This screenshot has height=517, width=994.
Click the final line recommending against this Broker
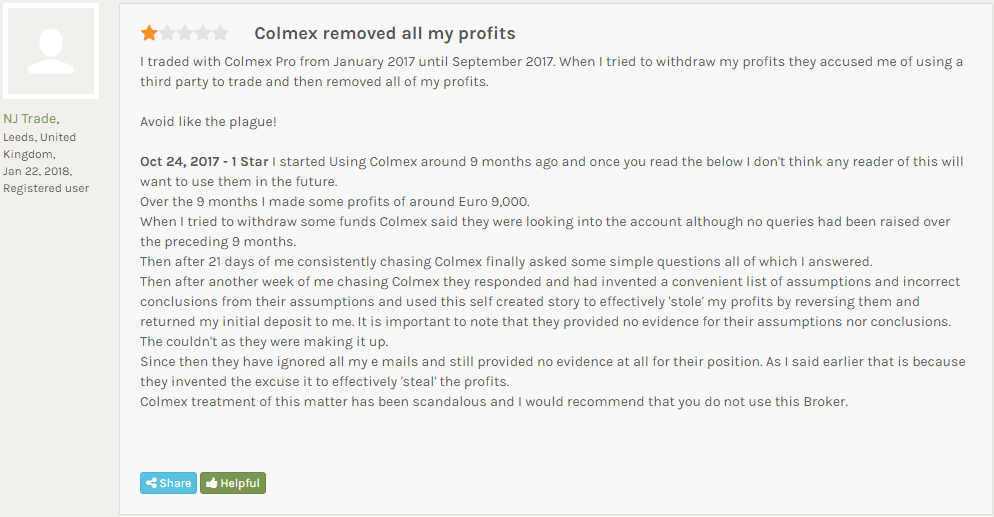tap(494, 402)
